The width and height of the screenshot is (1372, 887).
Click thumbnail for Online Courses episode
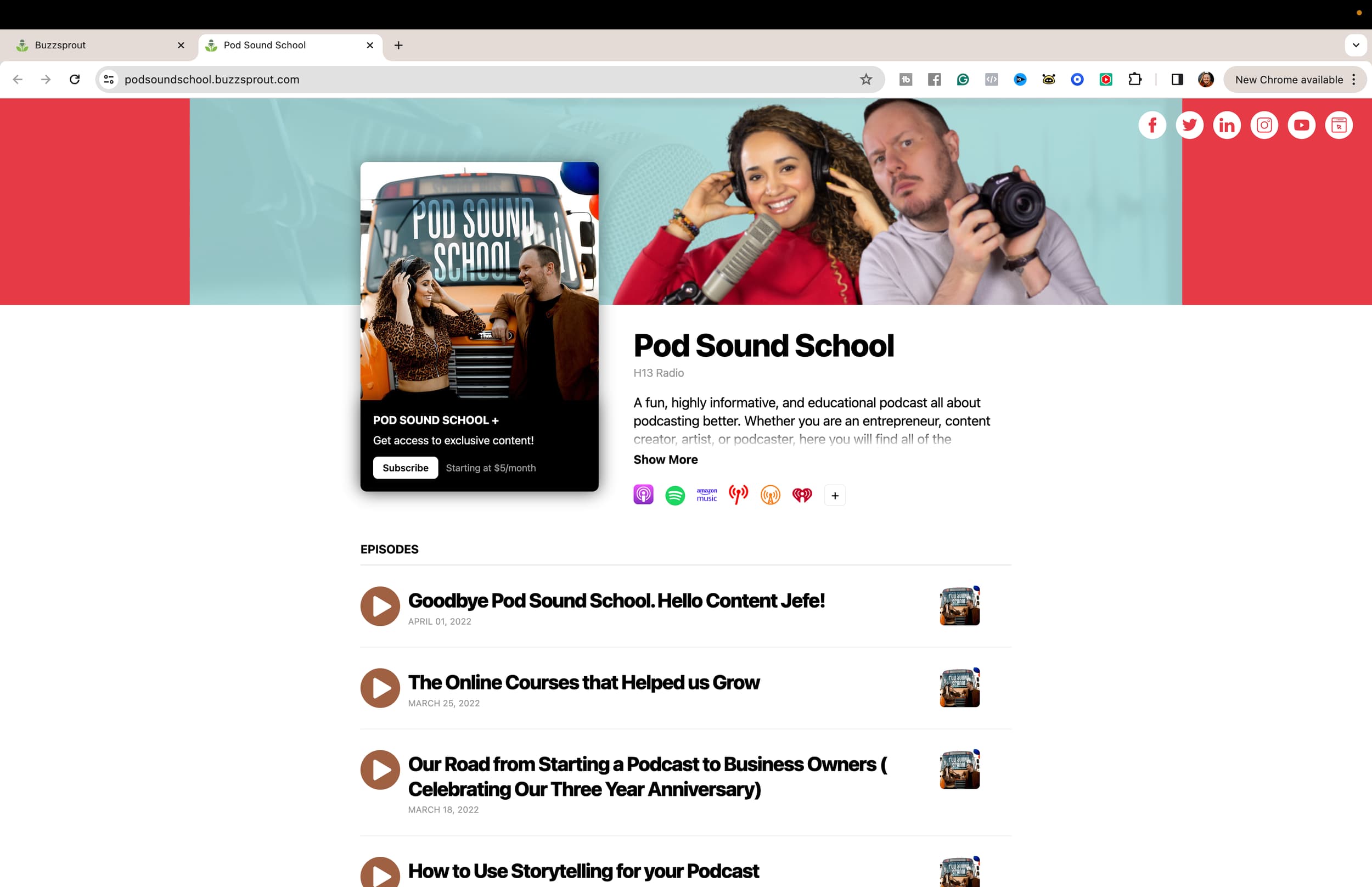click(x=960, y=688)
